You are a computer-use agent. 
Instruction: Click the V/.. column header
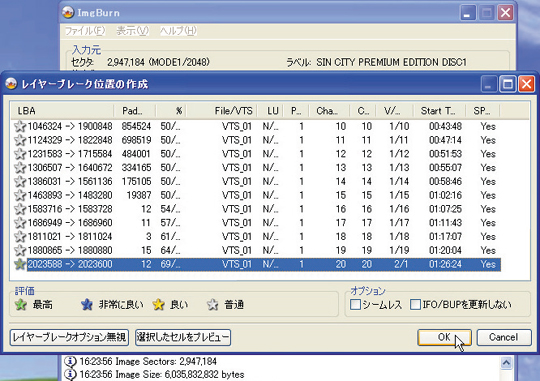click(x=395, y=111)
